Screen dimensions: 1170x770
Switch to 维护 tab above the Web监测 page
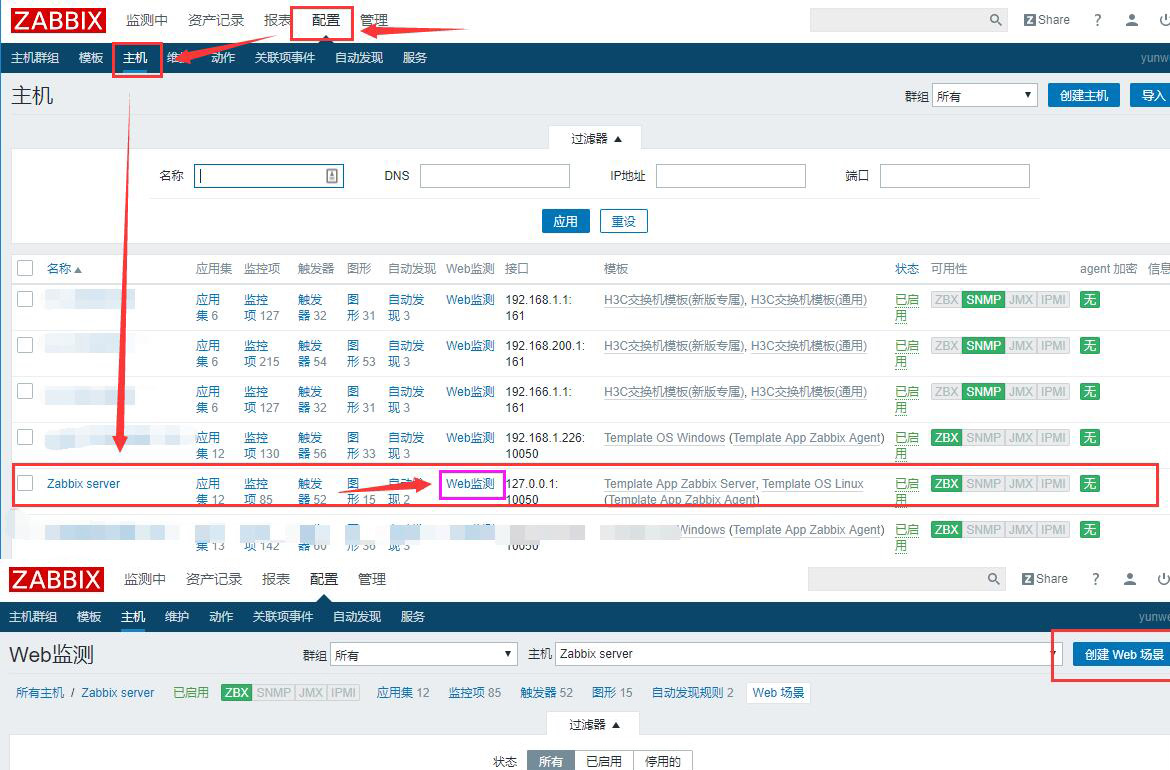coord(177,616)
